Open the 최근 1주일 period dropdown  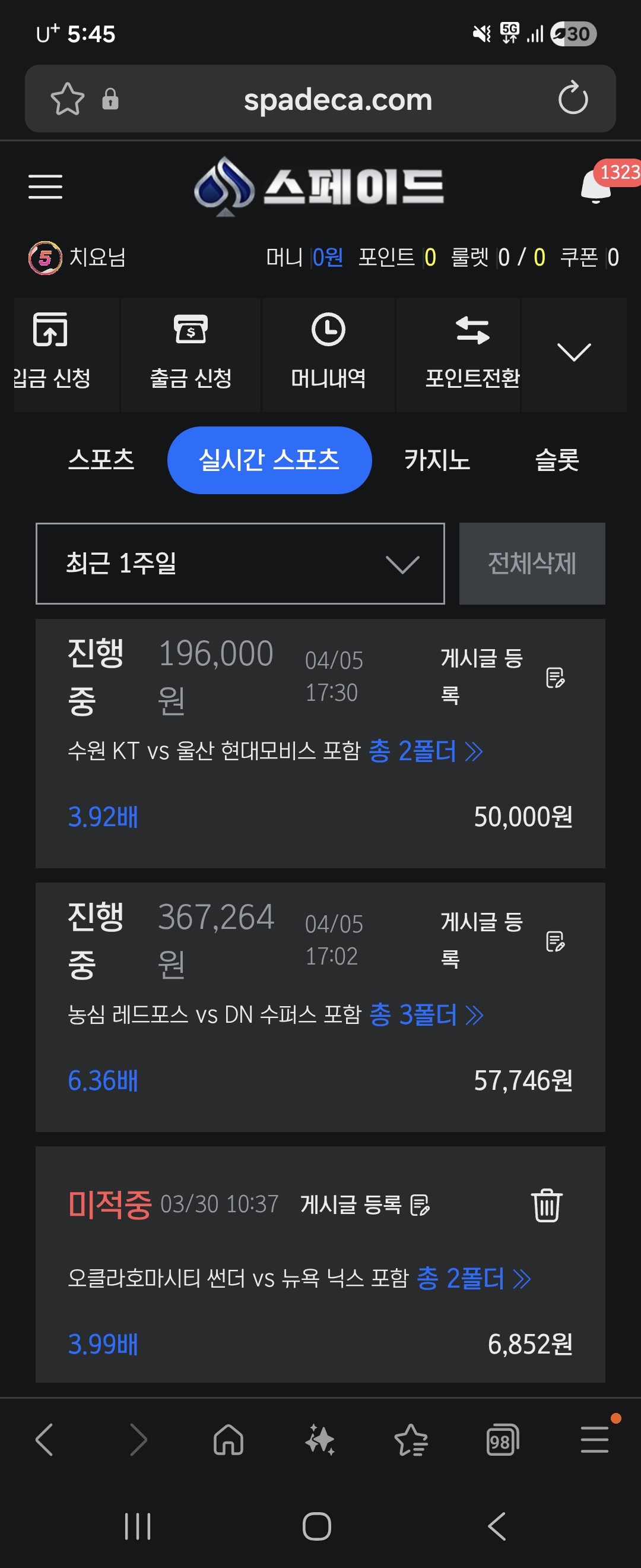pos(240,563)
